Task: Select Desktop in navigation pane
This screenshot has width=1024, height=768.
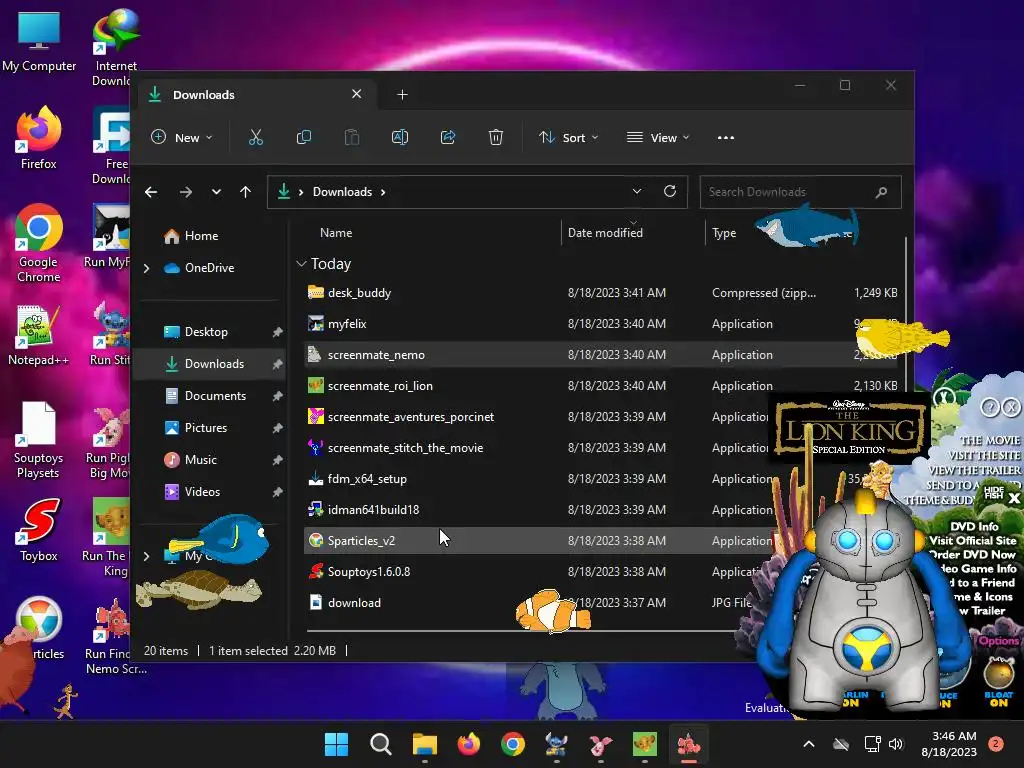Action: tap(206, 332)
